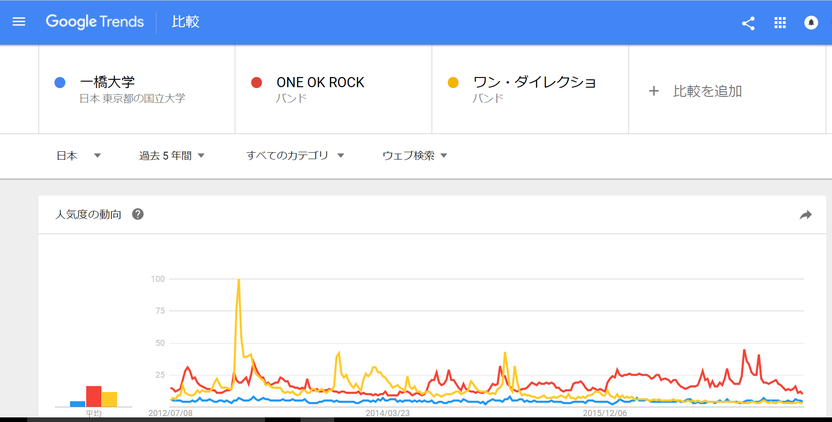Click the share icon in header
The width and height of the screenshot is (832, 422).
tap(748, 23)
